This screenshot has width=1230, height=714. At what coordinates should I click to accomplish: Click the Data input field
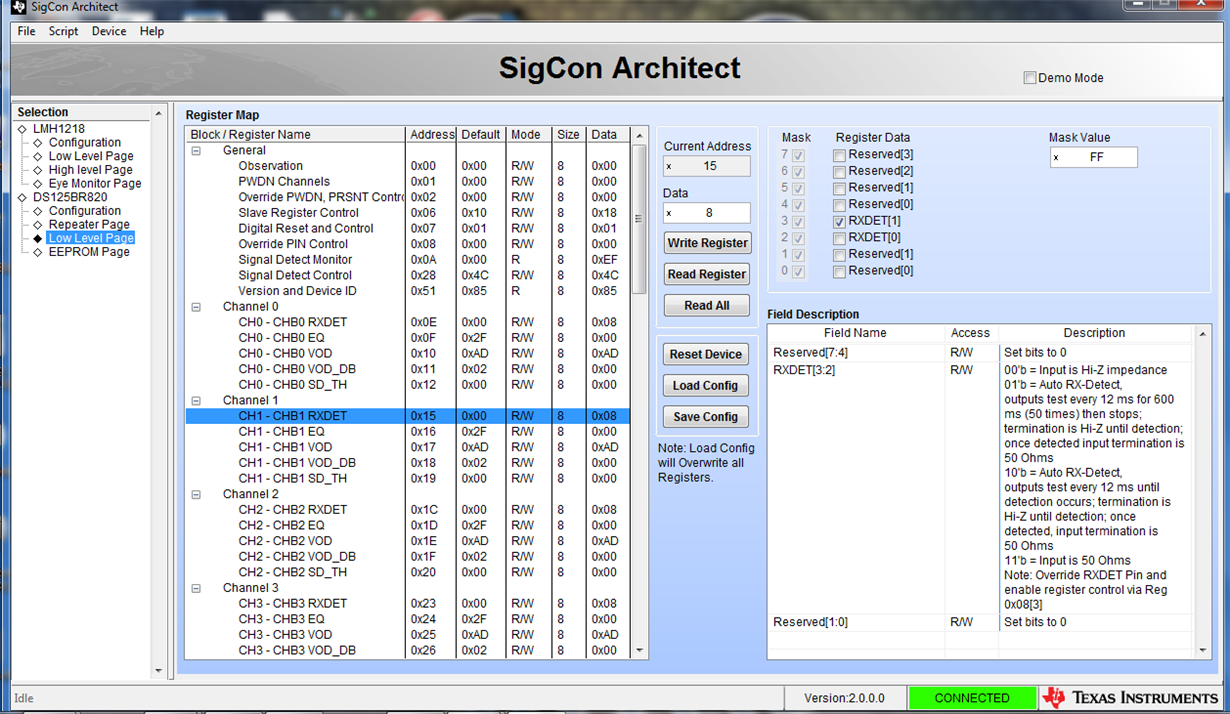(707, 212)
